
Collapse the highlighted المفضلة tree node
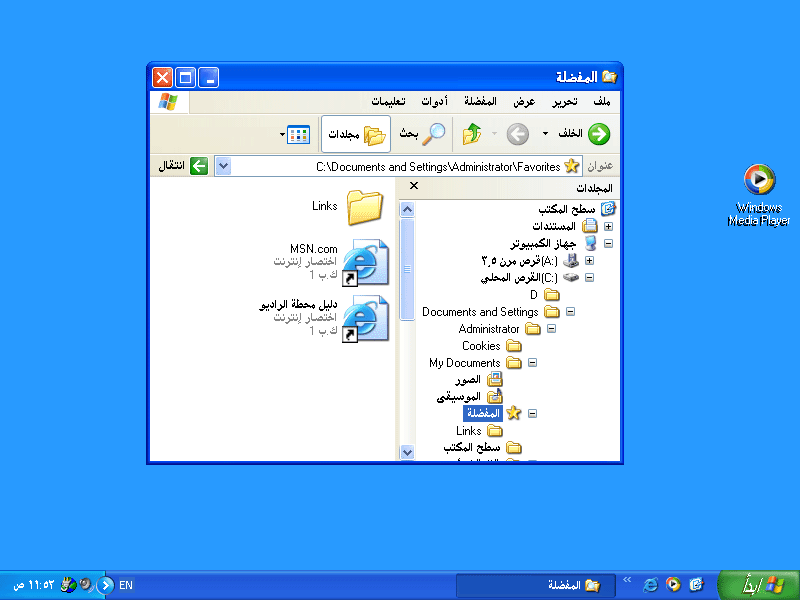533,414
